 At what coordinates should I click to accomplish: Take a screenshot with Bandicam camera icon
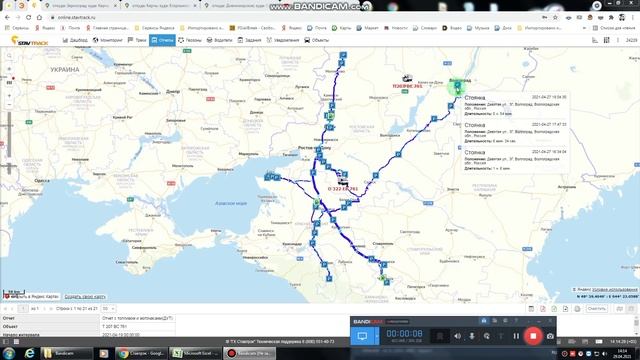pyautogui.click(x=550, y=336)
